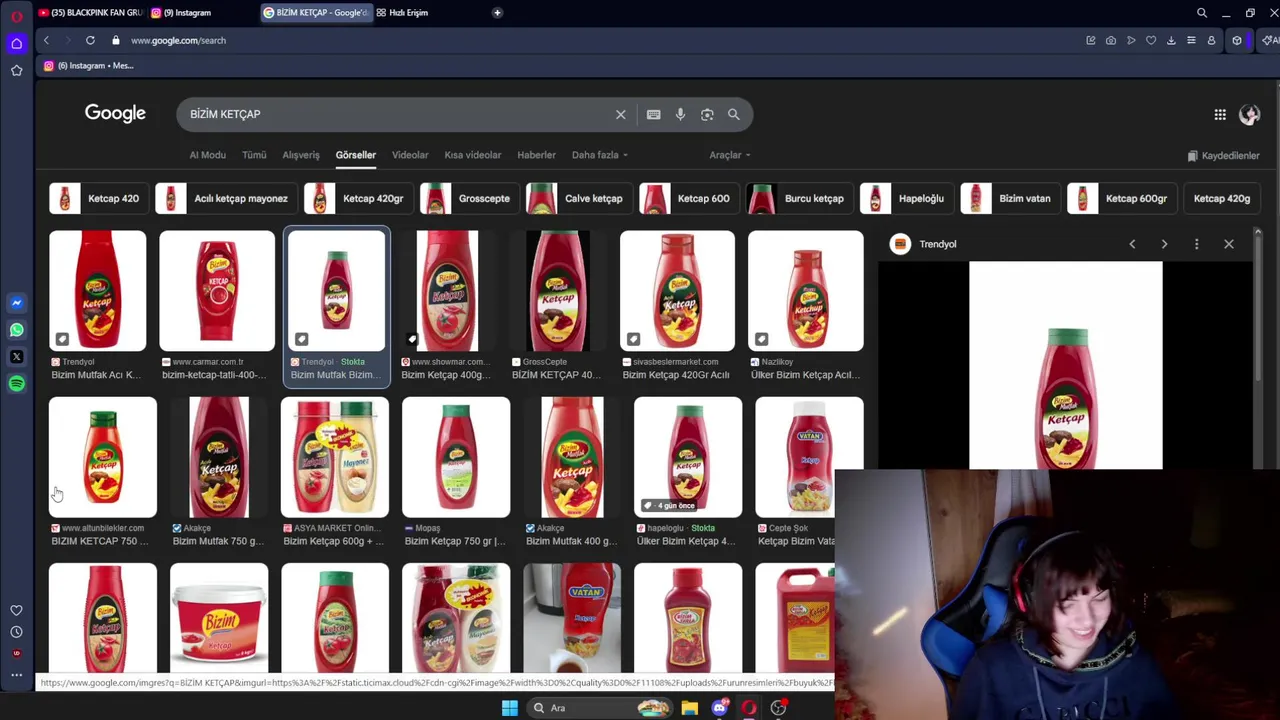Viewport: 1280px width, 720px height.
Task: Open the bookmarks star in the sidebar
Action: [16, 70]
